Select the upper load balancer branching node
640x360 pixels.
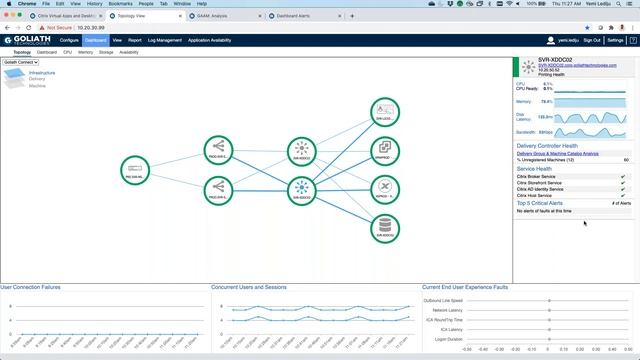(218, 150)
